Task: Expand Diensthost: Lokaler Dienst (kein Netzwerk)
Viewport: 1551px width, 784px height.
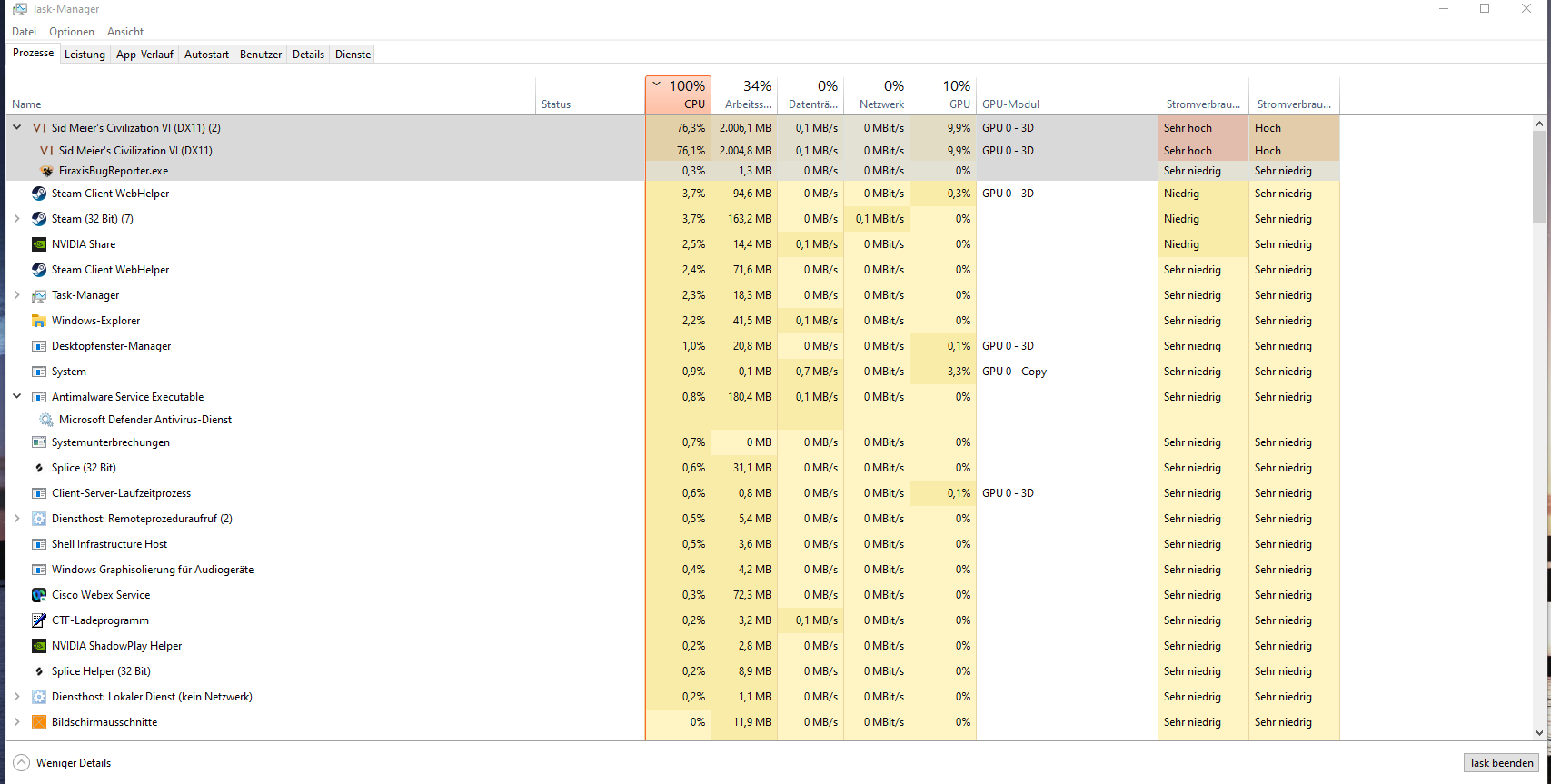Action: [x=16, y=697]
